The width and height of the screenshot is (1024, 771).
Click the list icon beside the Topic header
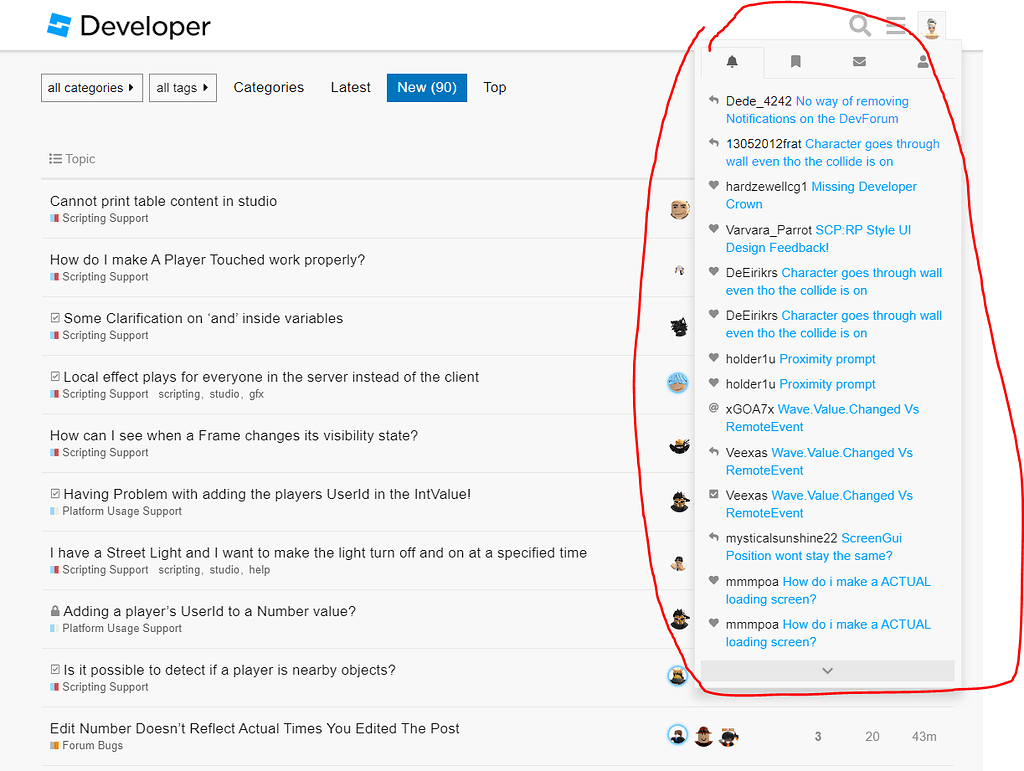54,158
